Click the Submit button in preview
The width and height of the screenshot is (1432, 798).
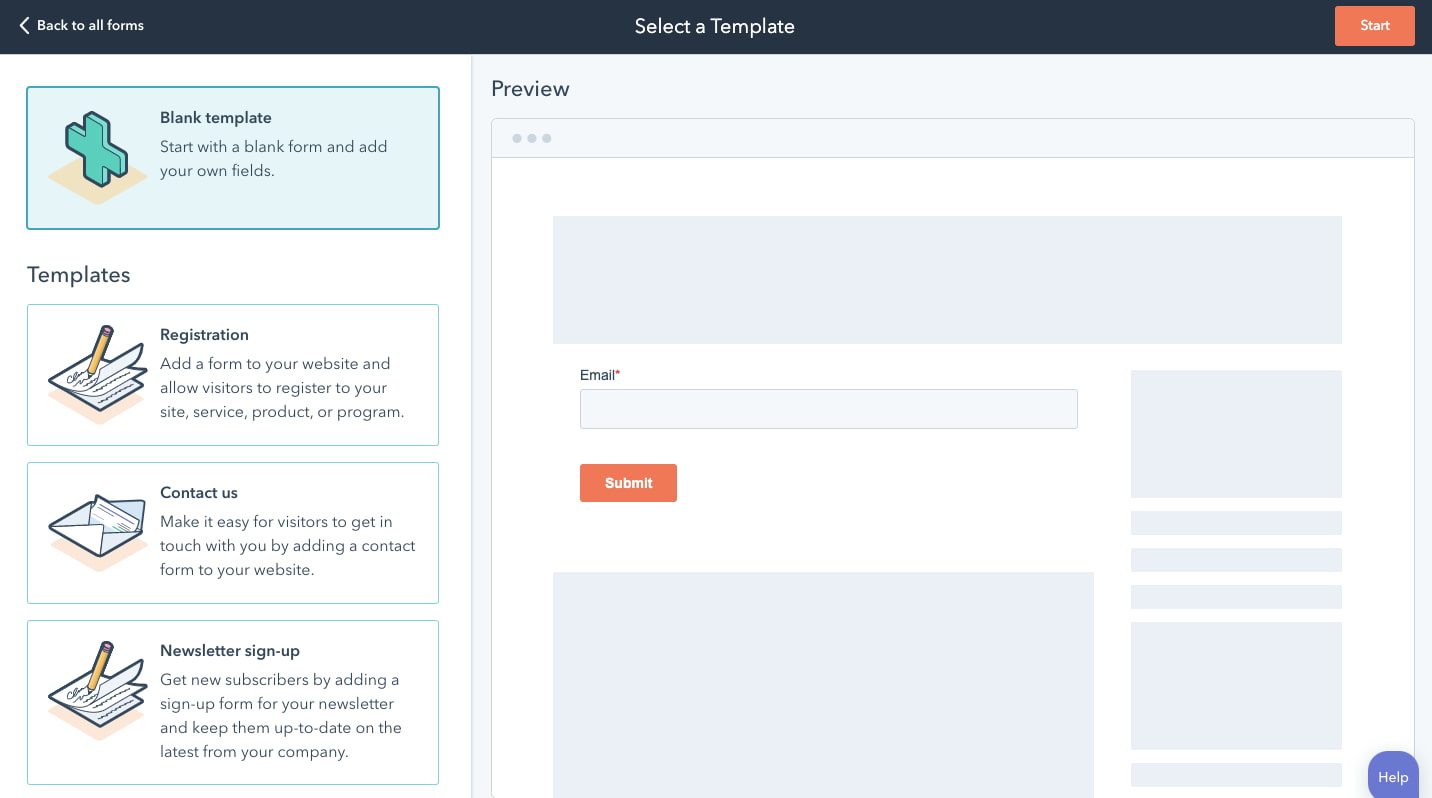tap(628, 483)
